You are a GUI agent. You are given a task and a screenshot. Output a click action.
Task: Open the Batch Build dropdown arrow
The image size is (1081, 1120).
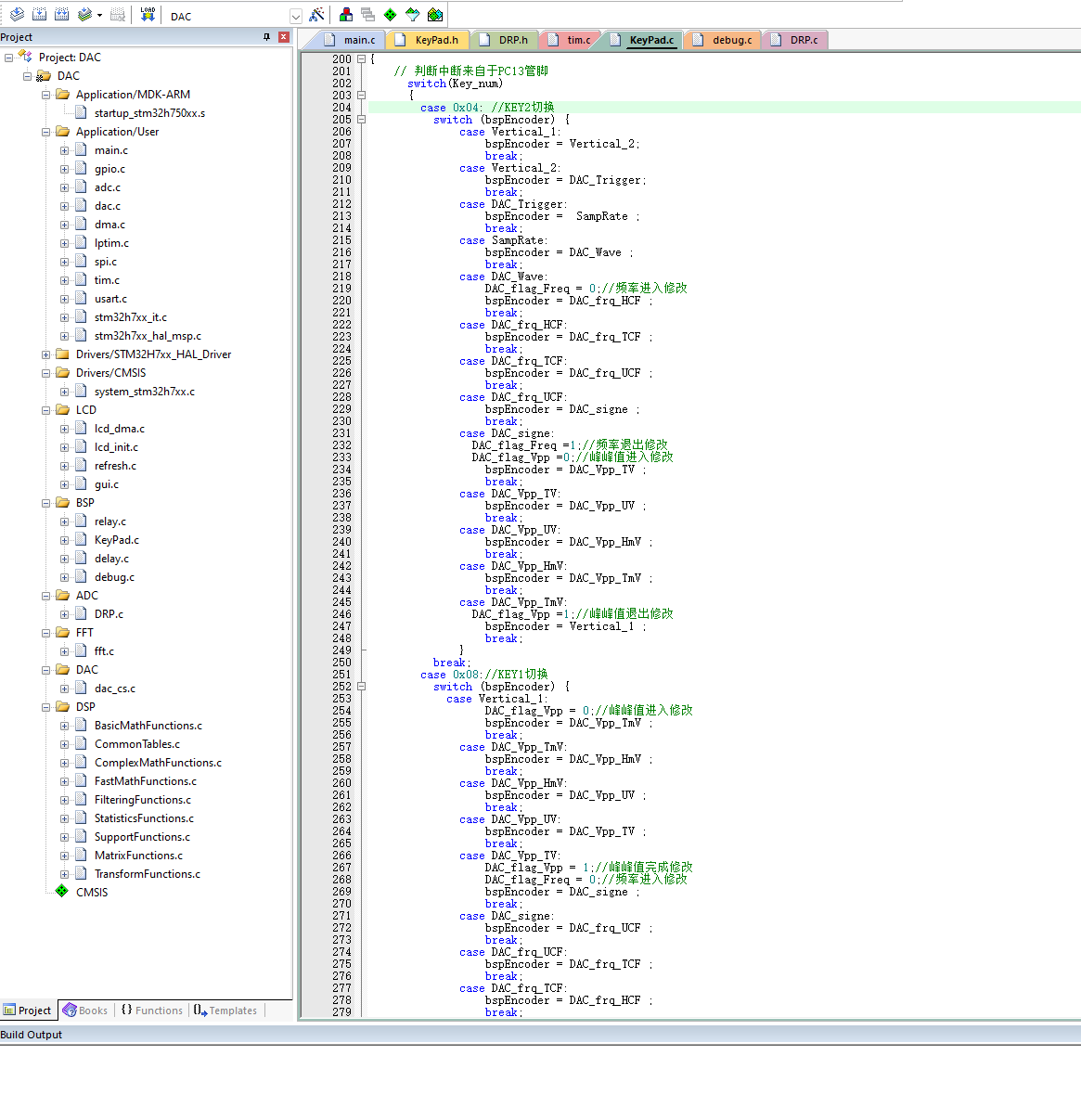coord(99,15)
